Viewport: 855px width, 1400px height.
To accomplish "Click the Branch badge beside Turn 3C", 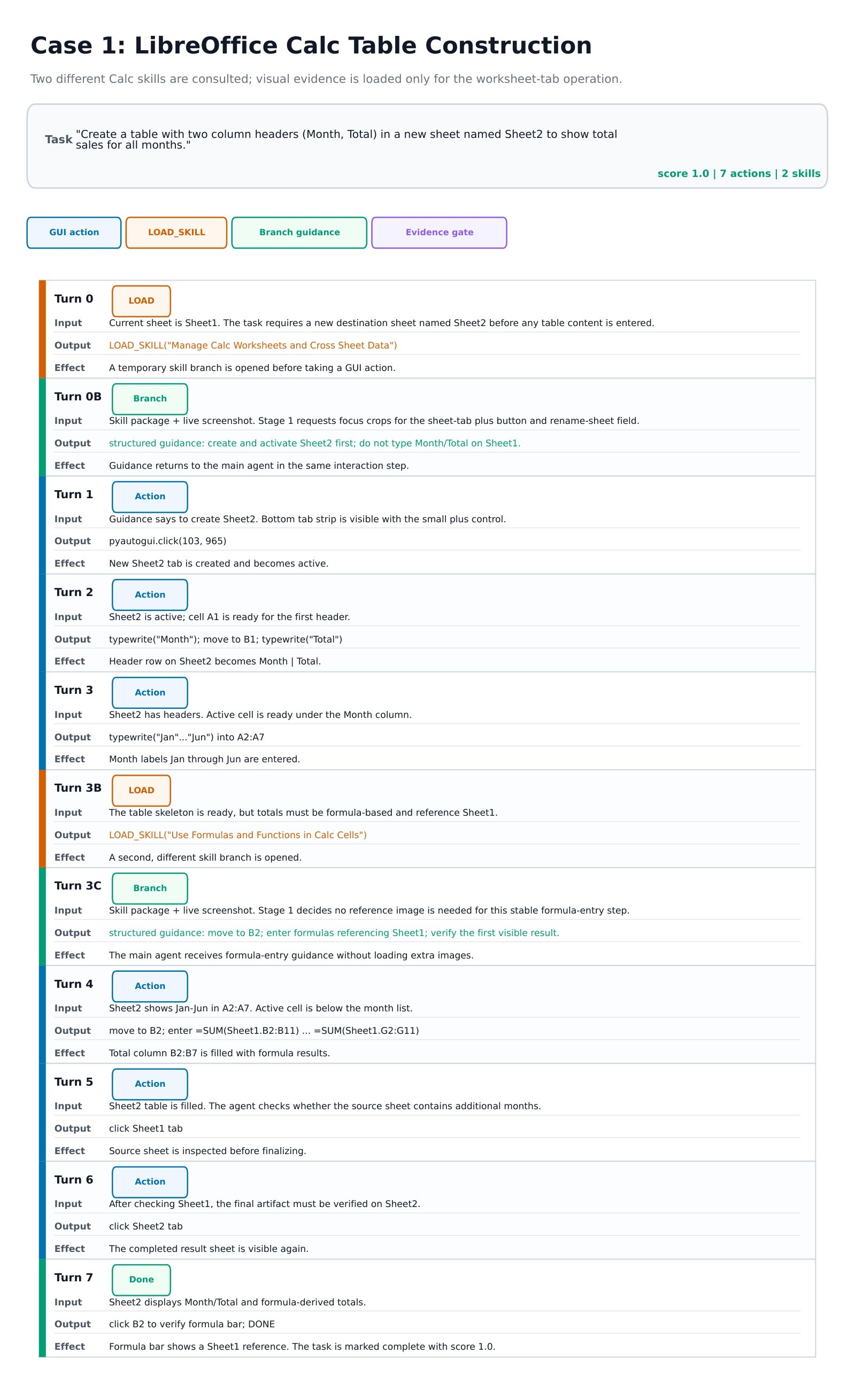I will point(150,888).
